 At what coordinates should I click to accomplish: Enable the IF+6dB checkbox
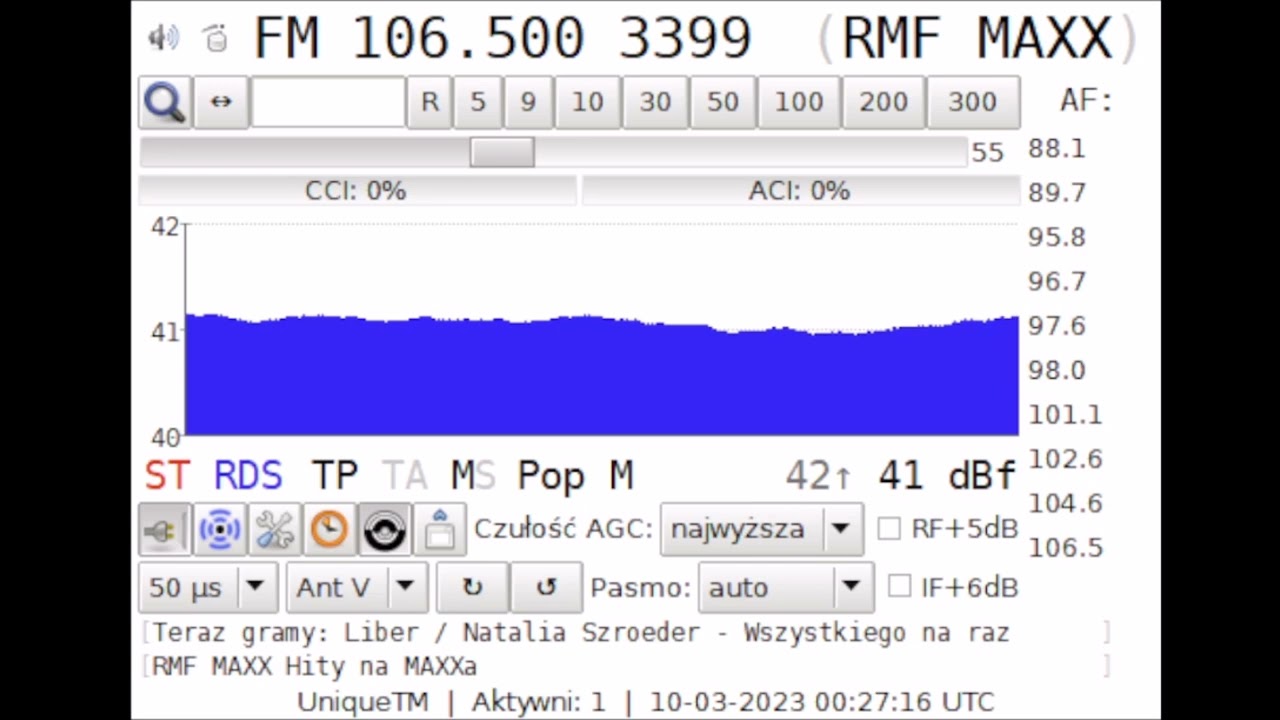point(899,587)
